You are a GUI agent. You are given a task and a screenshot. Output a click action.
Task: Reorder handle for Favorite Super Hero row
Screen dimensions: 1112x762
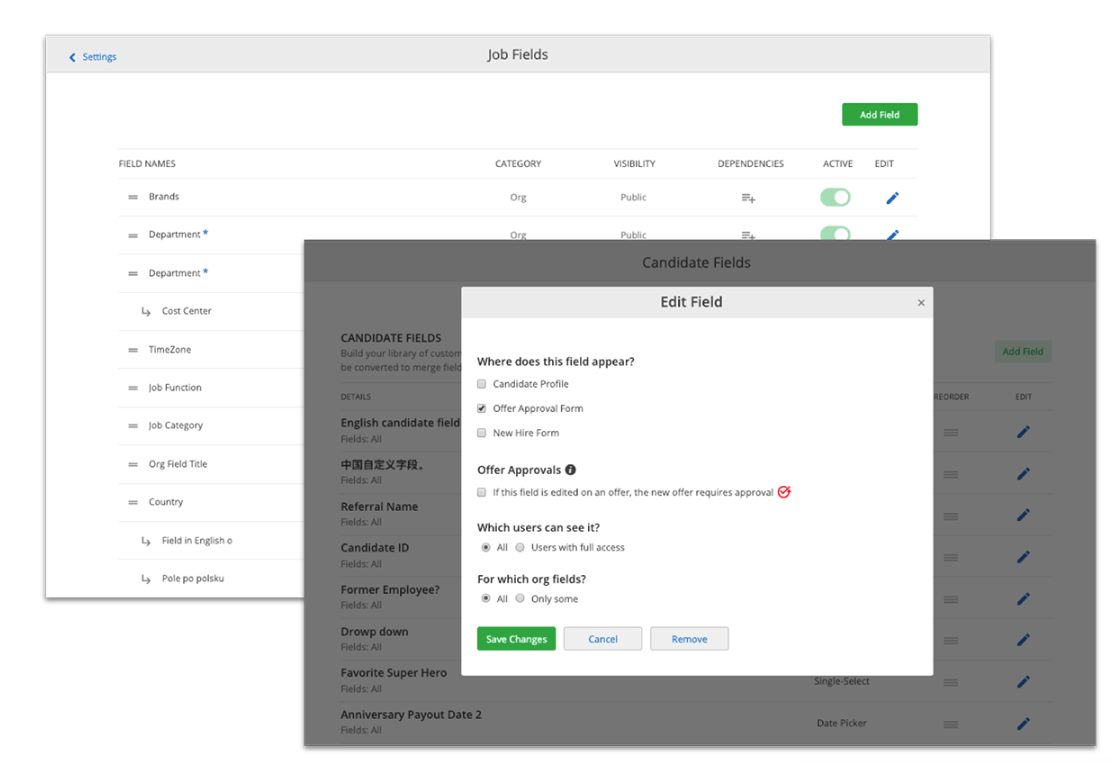(951, 683)
